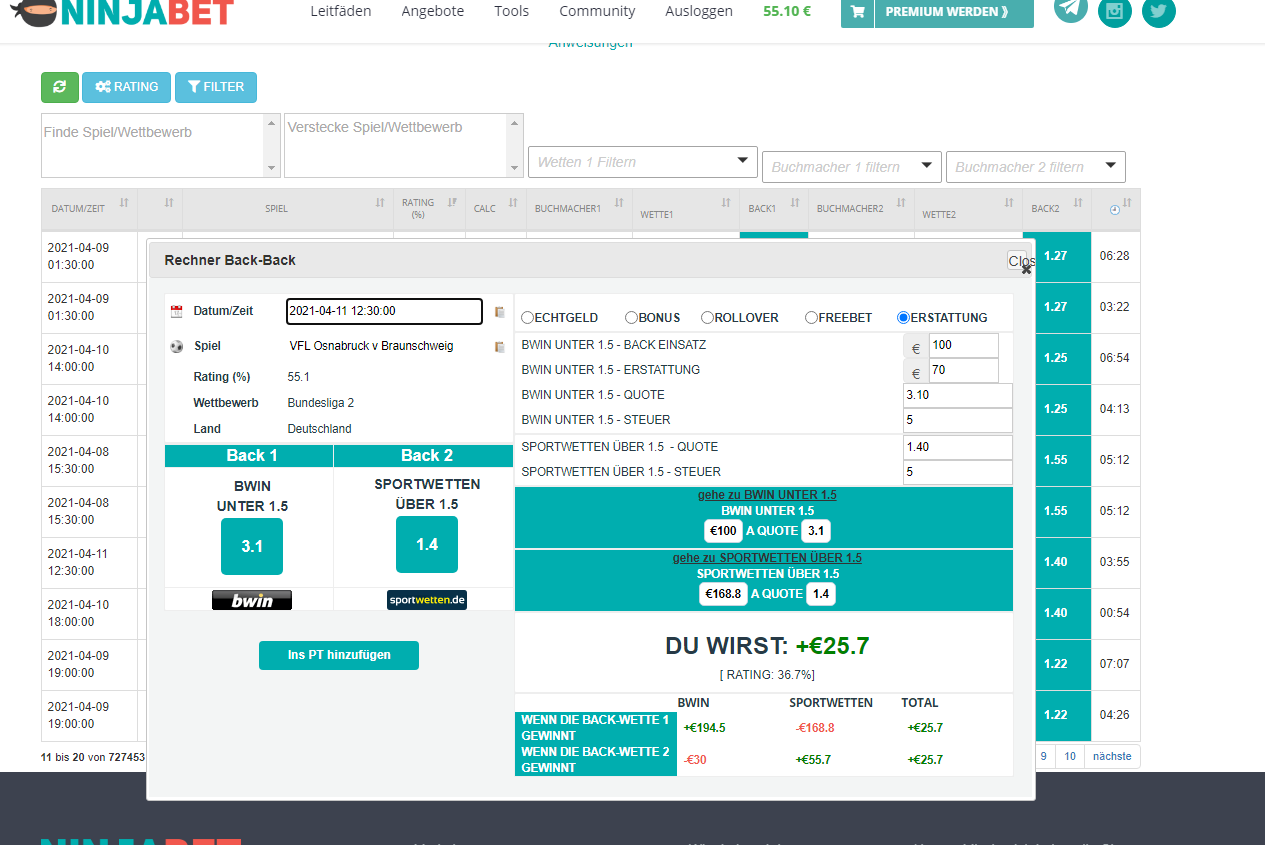The image size is (1265, 845).
Task: Select the ECHTGELD radio button
Action: click(528, 318)
